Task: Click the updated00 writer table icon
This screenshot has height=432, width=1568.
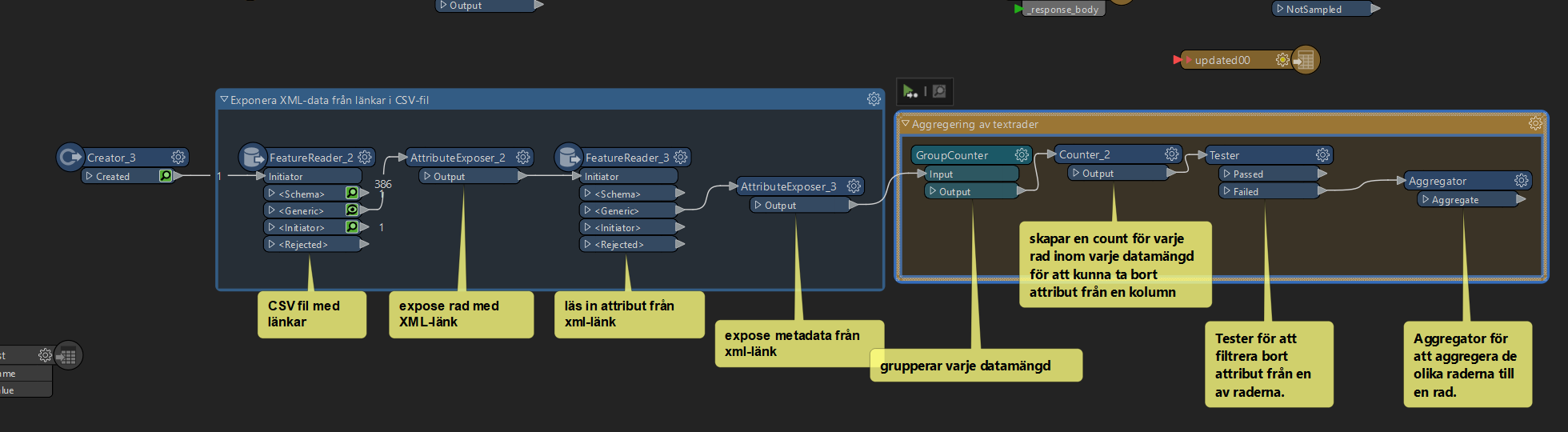Action: pyautogui.click(x=1305, y=60)
